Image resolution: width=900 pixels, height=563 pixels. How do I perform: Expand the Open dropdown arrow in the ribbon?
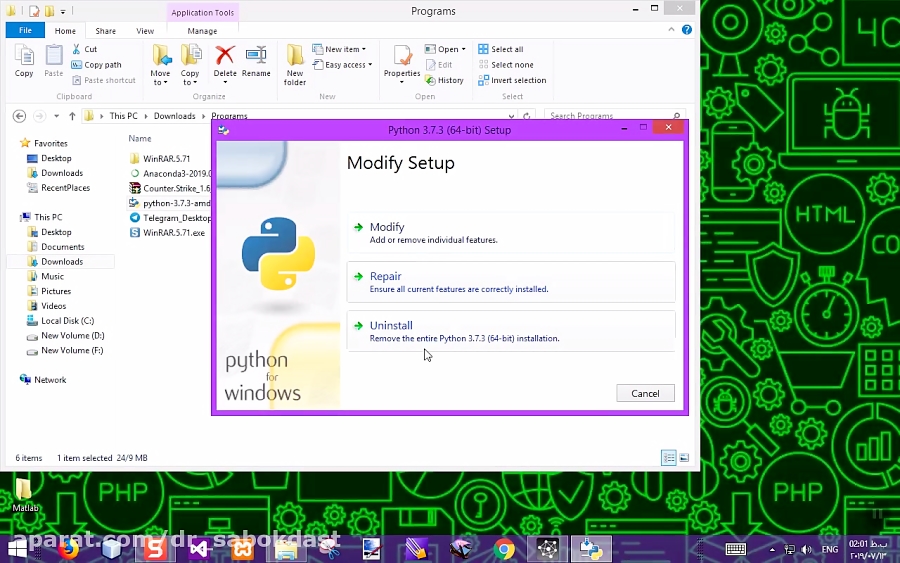tap(463, 49)
